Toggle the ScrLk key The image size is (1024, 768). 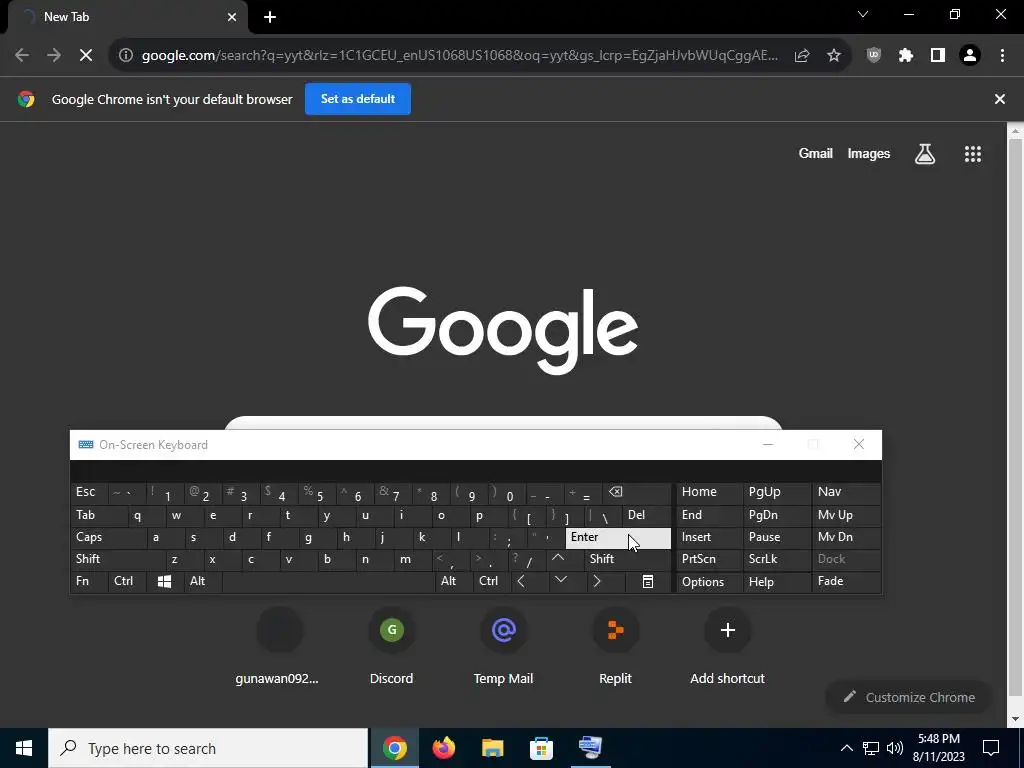click(x=776, y=560)
